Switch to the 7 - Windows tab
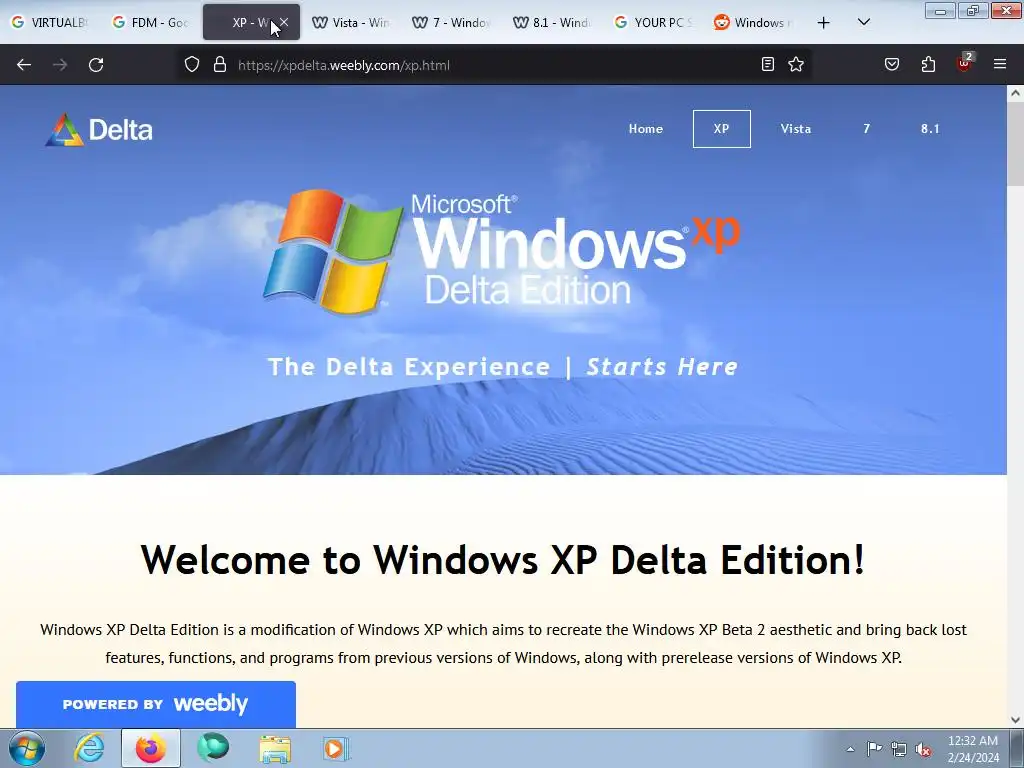This screenshot has width=1024, height=768. (452, 22)
